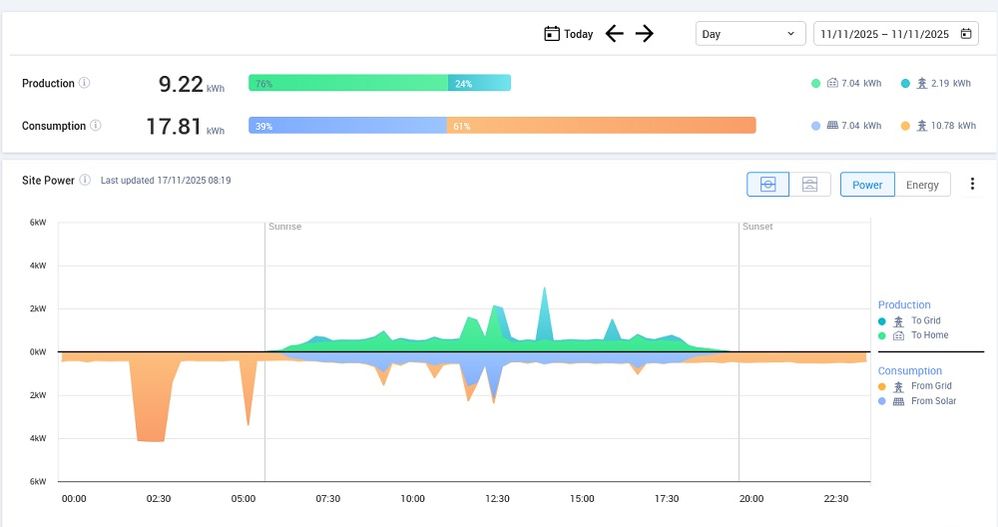Click the Today label
This screenshot has height=527, width=998.
(578, 34)
